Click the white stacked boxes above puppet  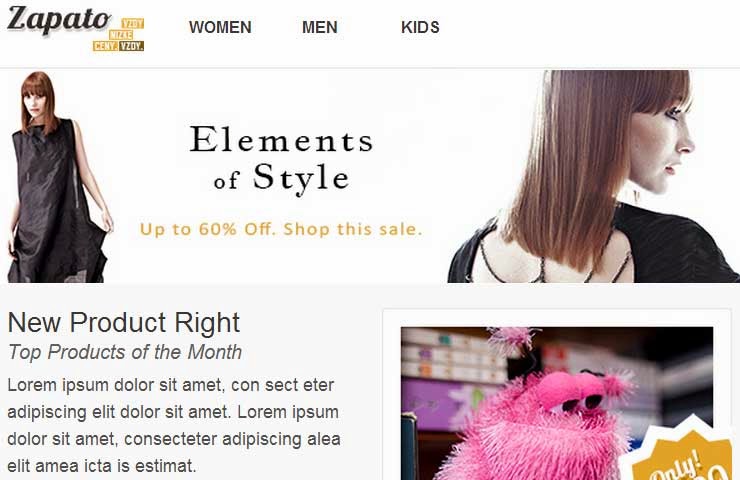click(x=453, y=356)
